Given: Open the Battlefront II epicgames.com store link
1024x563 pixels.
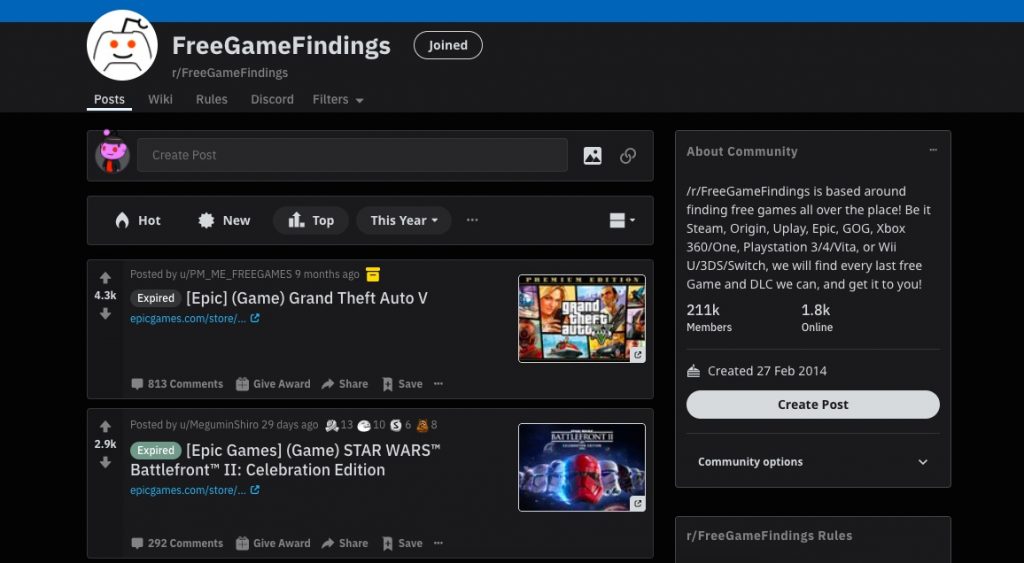Looking at the screenshot, I should coord(188,491).
